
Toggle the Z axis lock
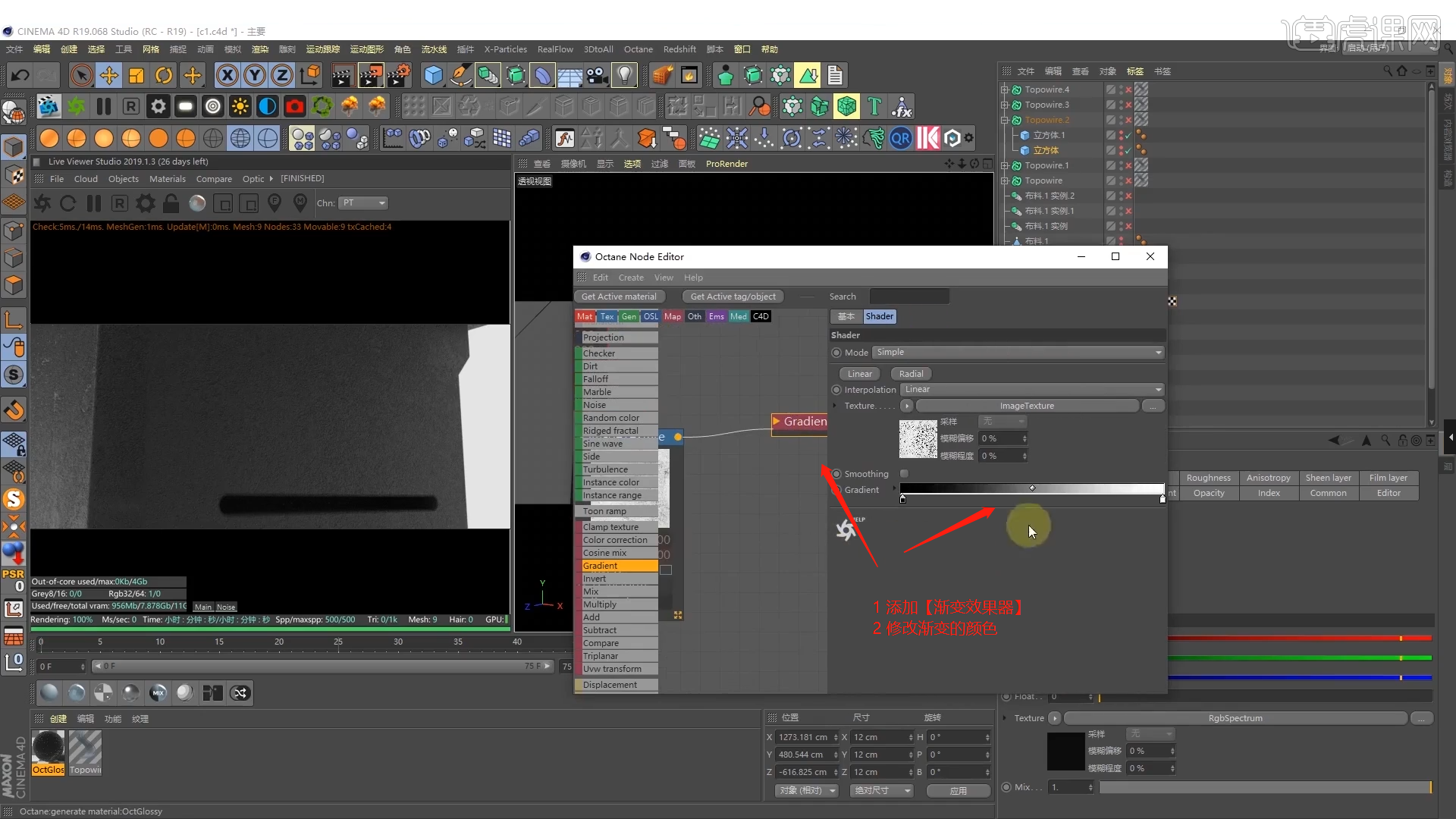pos(282,75)
